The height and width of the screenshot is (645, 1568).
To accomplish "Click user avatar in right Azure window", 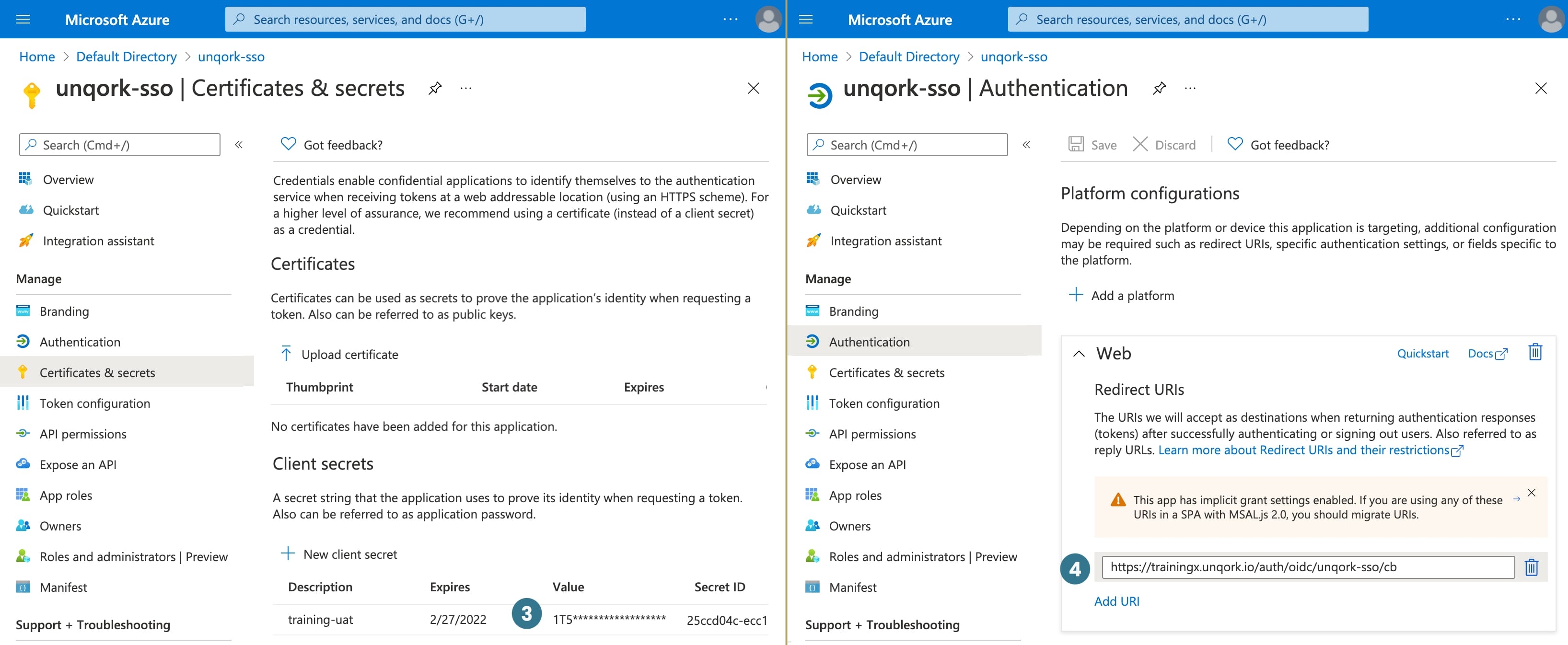I will click(x=1552, y=20).
